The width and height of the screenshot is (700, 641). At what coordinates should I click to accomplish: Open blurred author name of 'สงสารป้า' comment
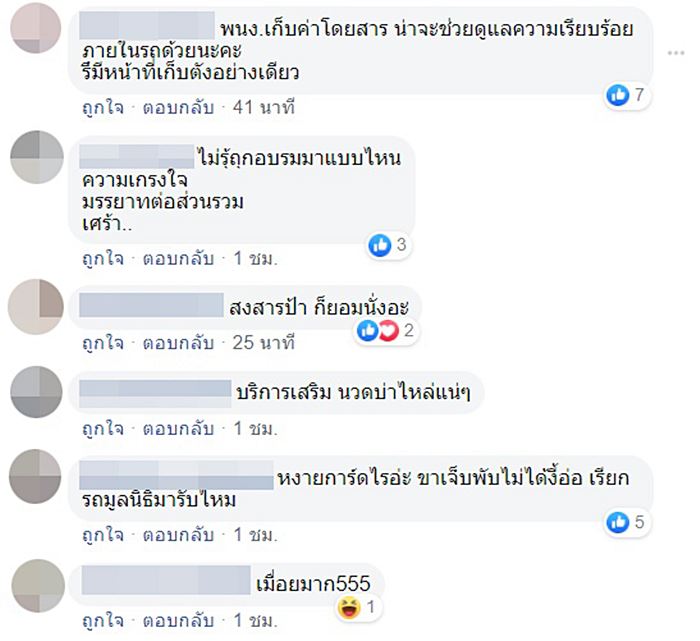(x=151, y=305)
